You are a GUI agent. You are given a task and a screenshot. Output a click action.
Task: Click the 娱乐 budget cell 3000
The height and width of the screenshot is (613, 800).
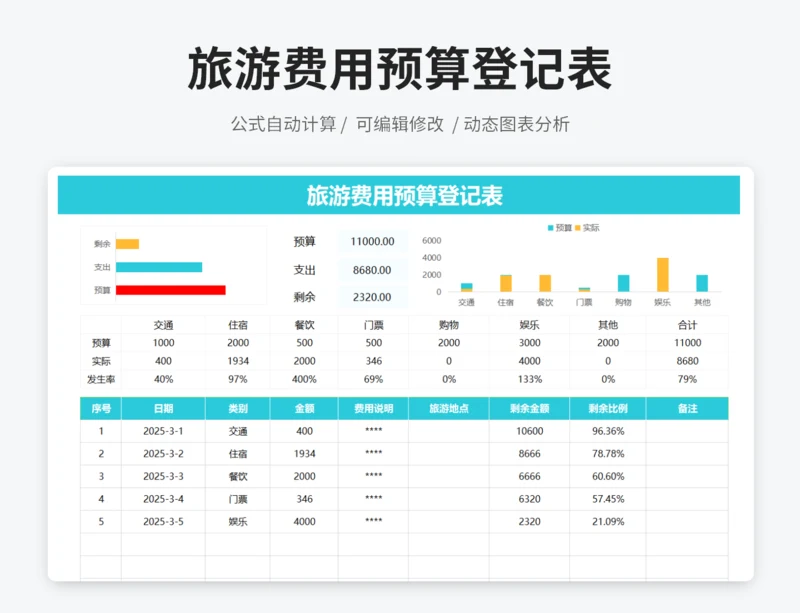pyautogui.click(x=530, y=343)
